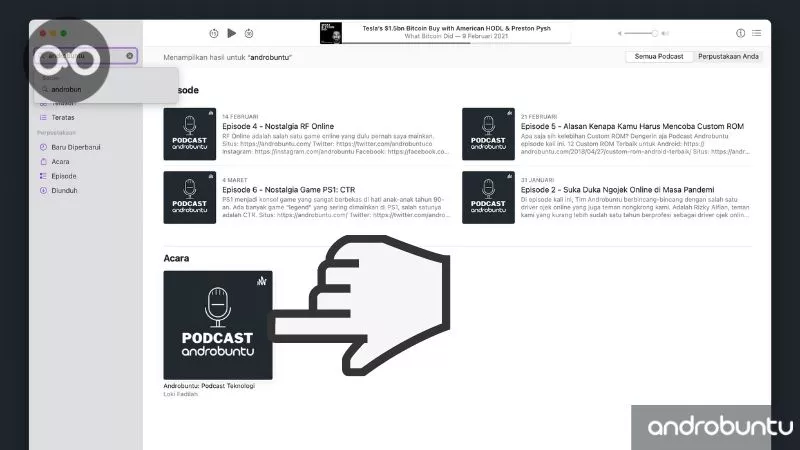Open Baru Diperbarui in the sidebar
The image size is (800, 450).
coord(76,147)
